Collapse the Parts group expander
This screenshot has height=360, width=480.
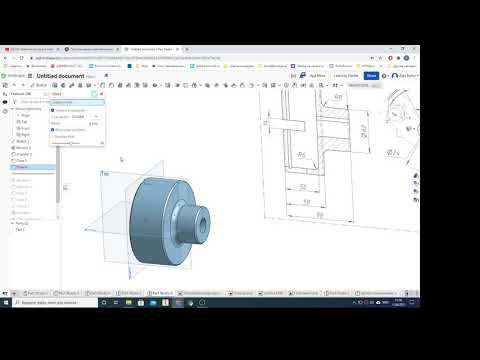click(x=13, y=223)
